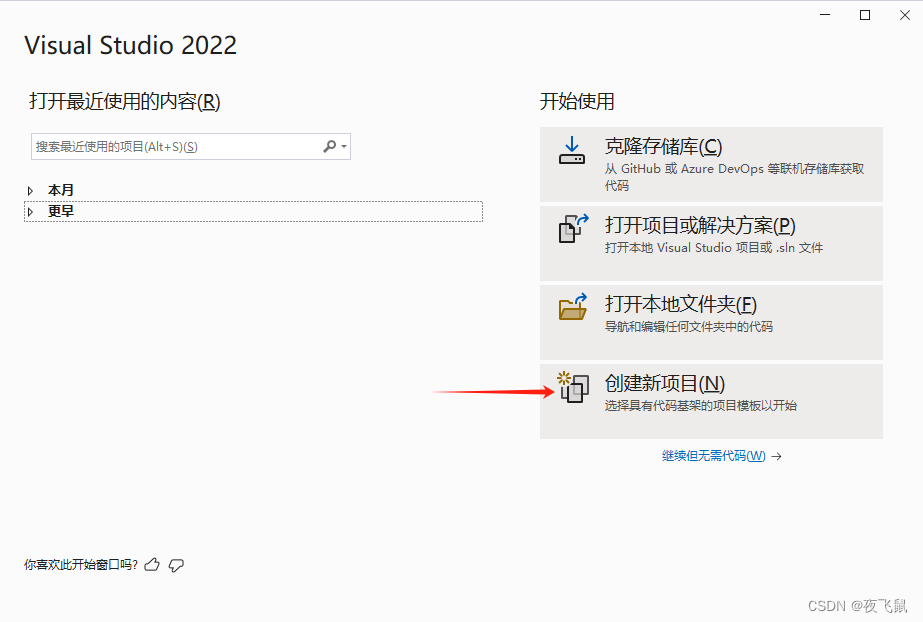Select the 更早 tree row label
The height and width of the screenshot is (622, 923).
tap(61, 211)
